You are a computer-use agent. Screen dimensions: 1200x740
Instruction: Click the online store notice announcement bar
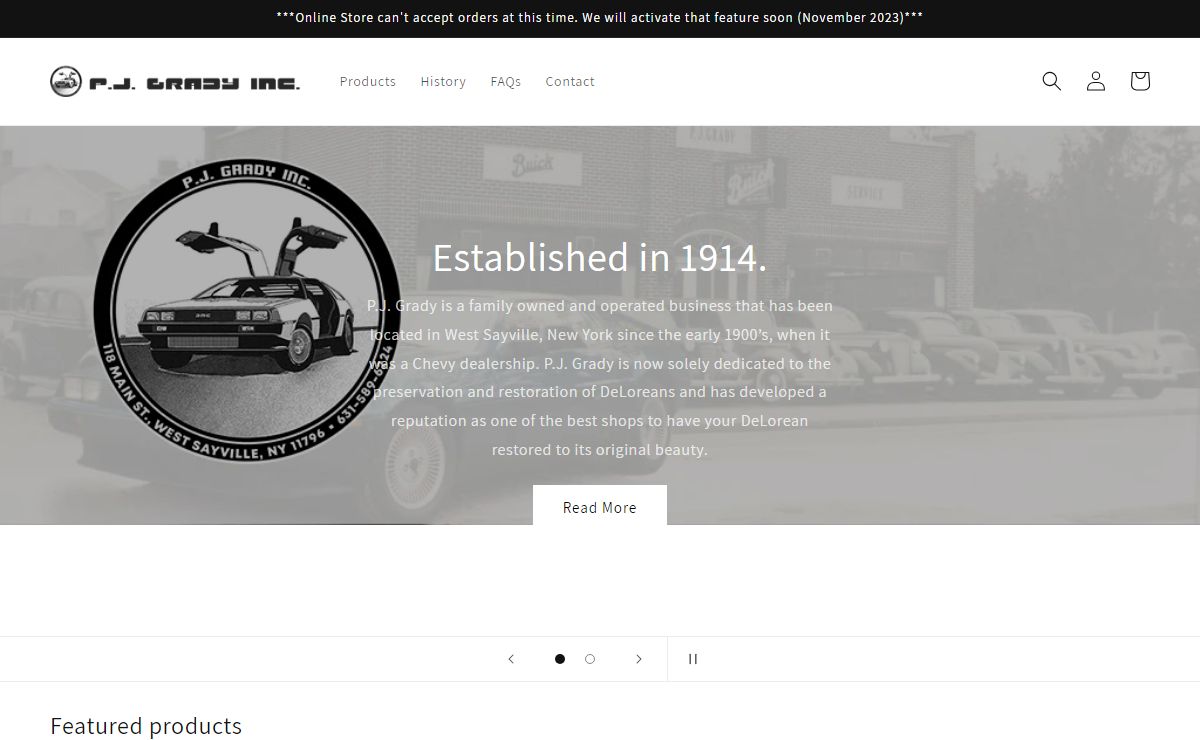pyautogui.click(x=600, y=18)
